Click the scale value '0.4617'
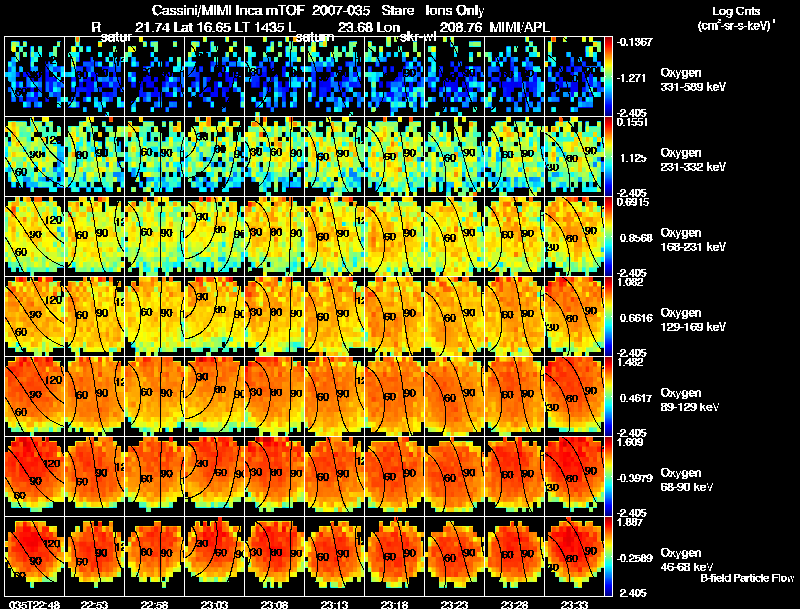The width and height of the screenshot is (800, 609). point(636,398)
